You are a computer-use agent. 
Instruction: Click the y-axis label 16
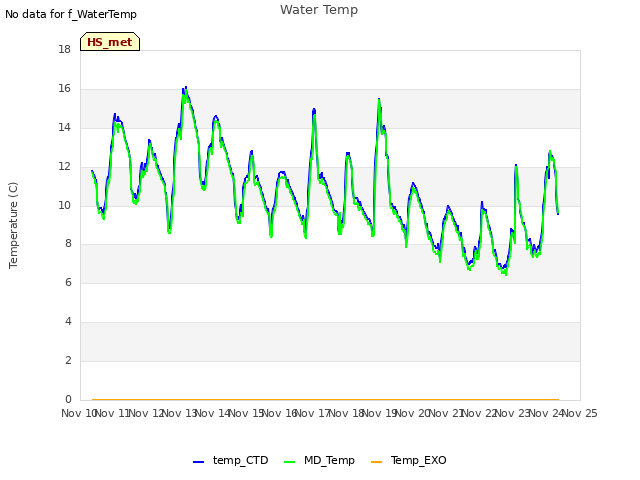coord(64,89)
